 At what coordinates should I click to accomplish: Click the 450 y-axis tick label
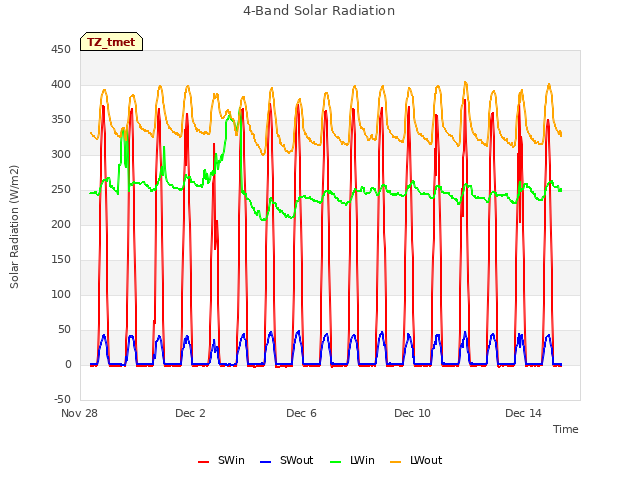61,50
